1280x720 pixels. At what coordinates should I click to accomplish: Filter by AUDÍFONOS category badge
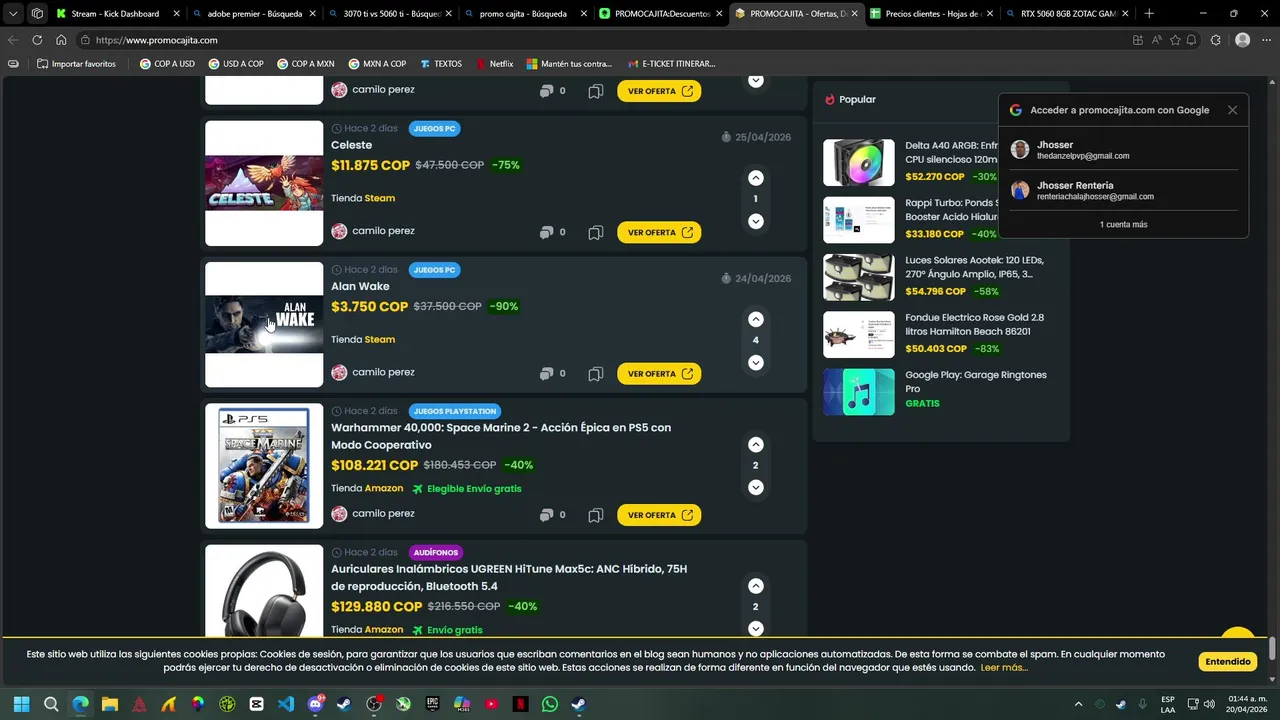[436, 552]
